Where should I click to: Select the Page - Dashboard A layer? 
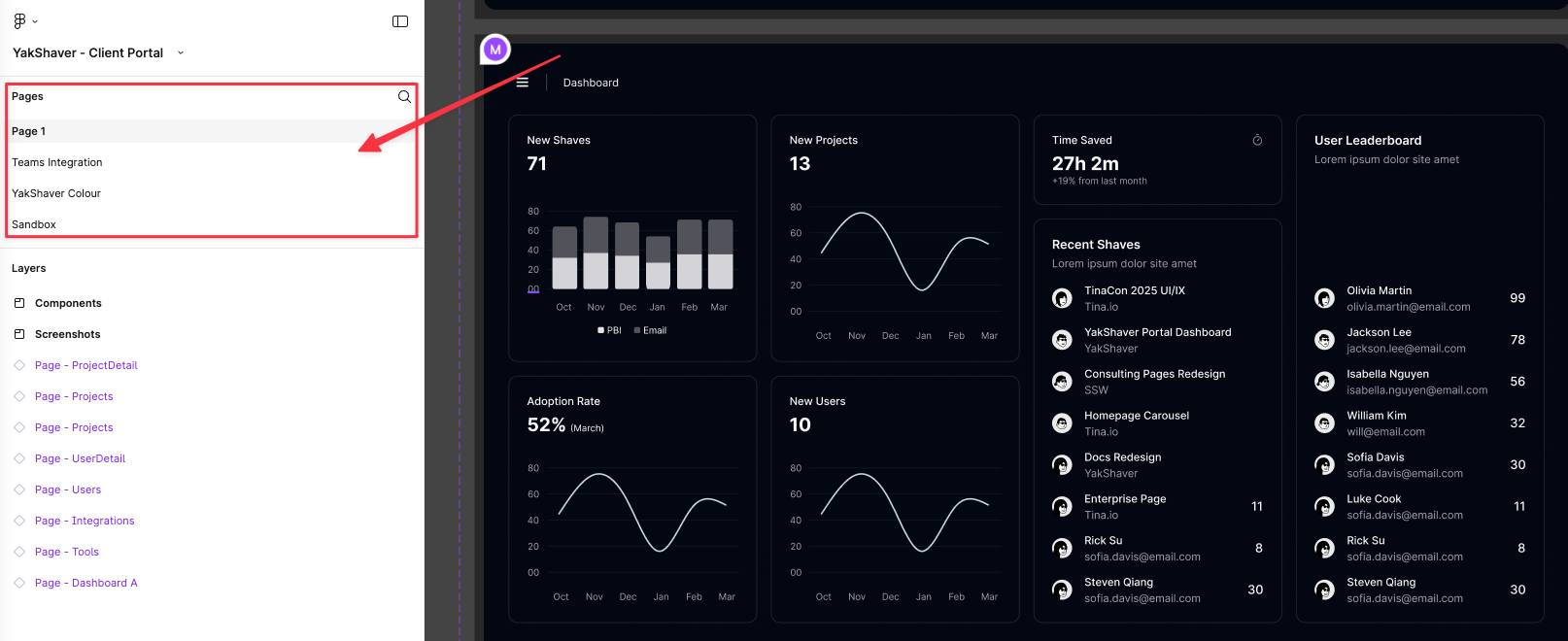[x=85, y=583]
